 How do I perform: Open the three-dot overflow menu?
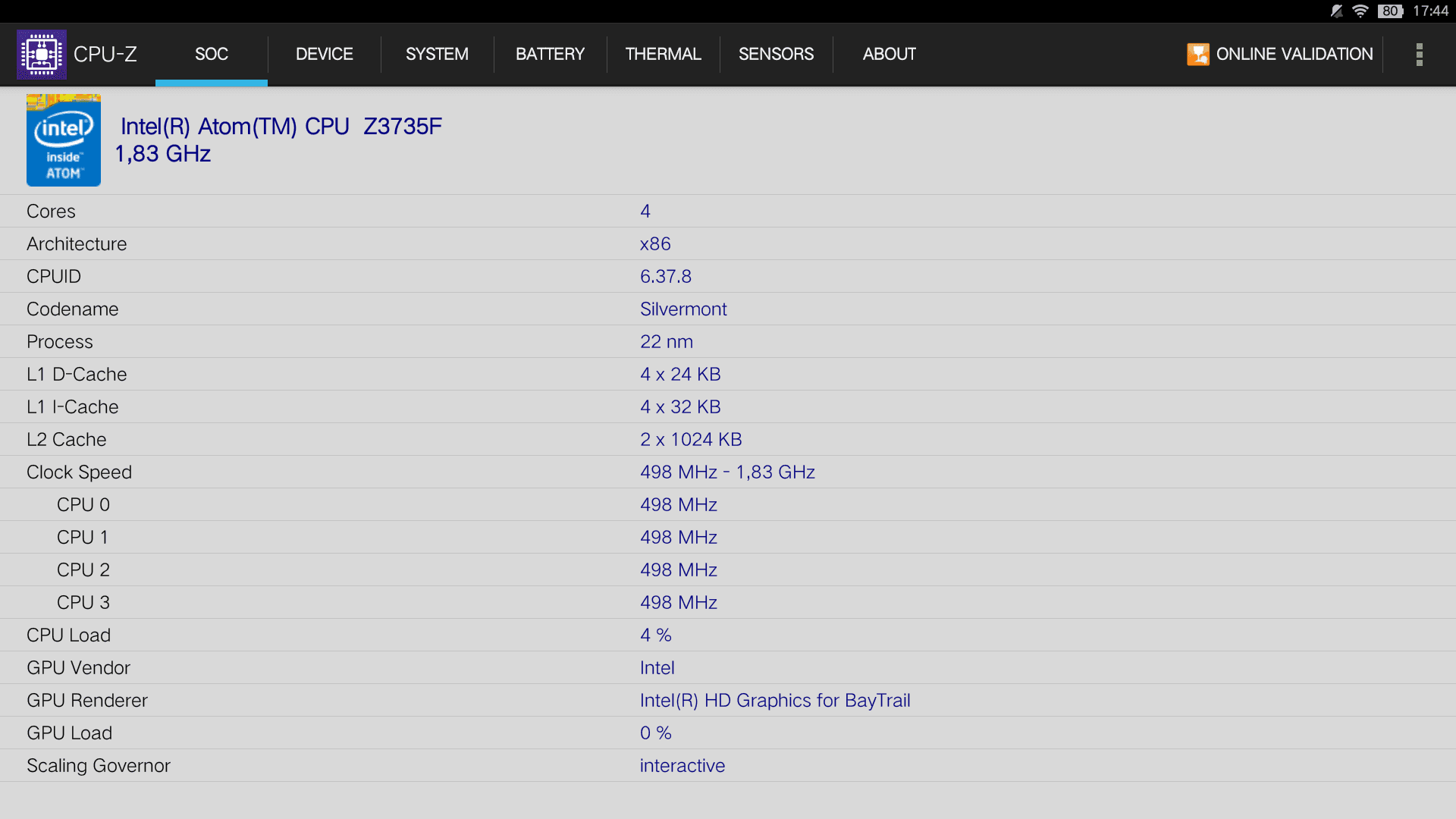coord(1419,55)
